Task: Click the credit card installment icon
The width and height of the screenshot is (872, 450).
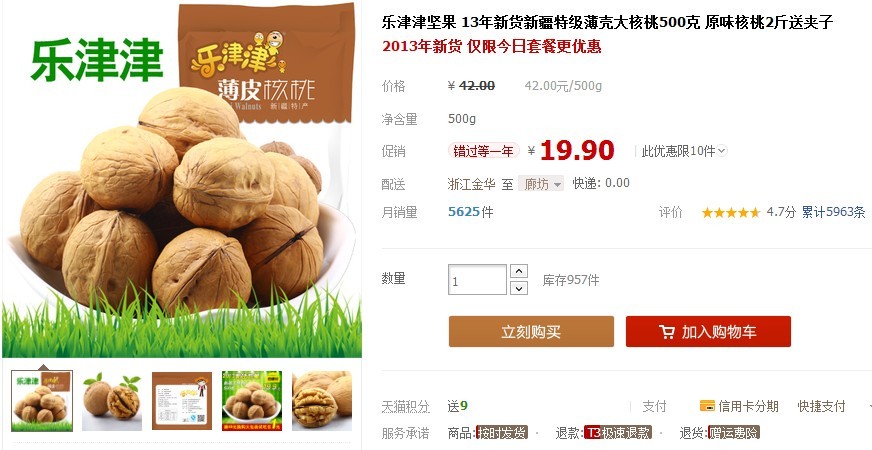Action: click(x=707, y=406)
